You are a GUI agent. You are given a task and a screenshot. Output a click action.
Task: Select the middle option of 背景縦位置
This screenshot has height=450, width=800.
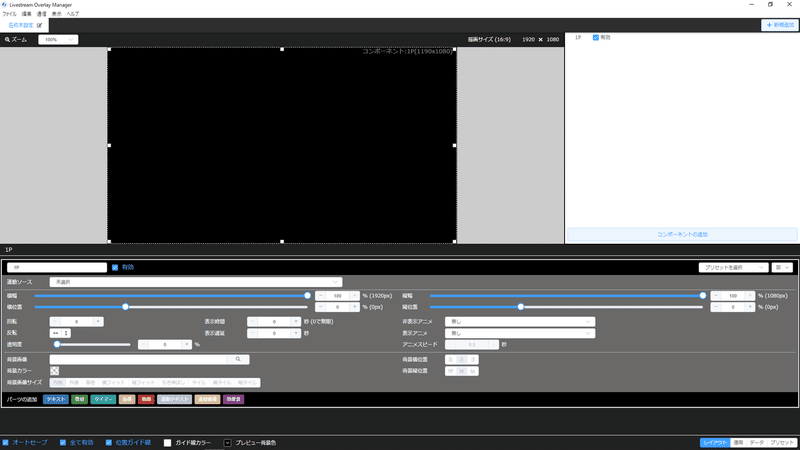pyautogui.click(x=462, y=371)
